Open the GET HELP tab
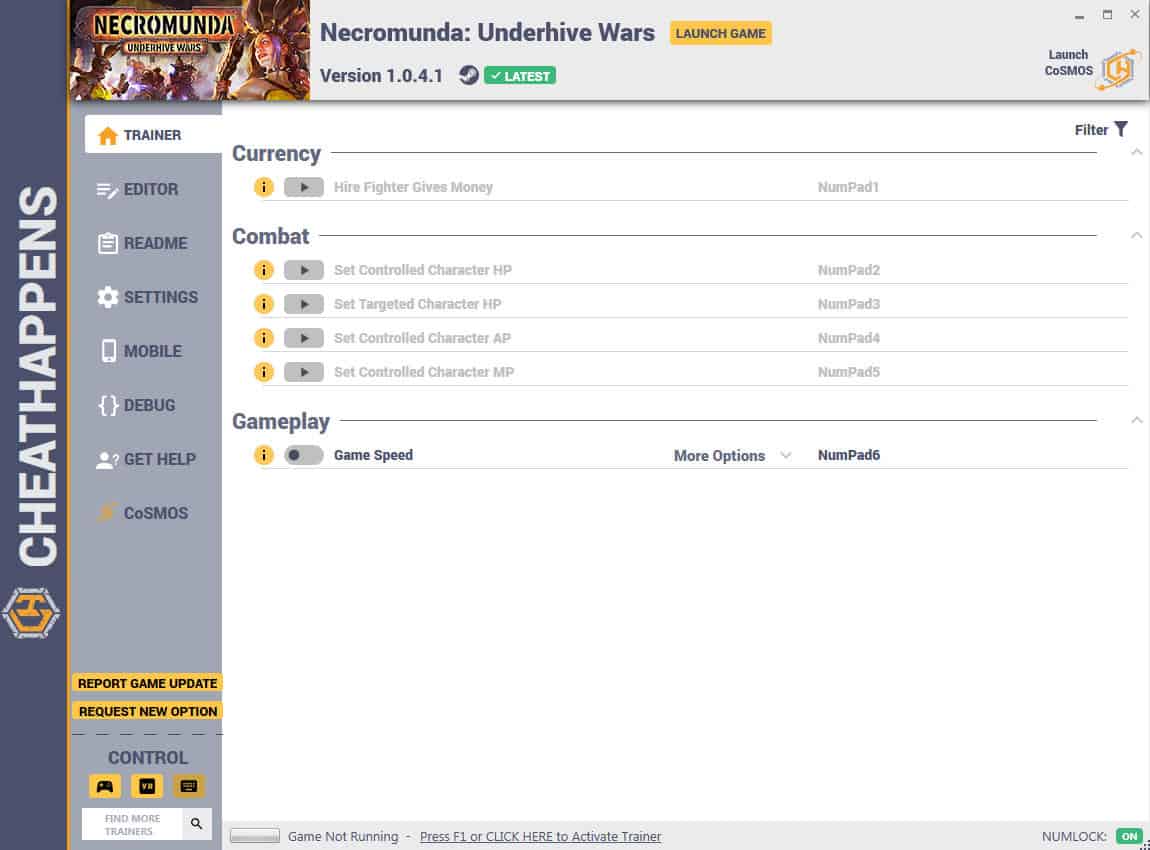This screenshot has height=850, width=1150. click(147, 459)
